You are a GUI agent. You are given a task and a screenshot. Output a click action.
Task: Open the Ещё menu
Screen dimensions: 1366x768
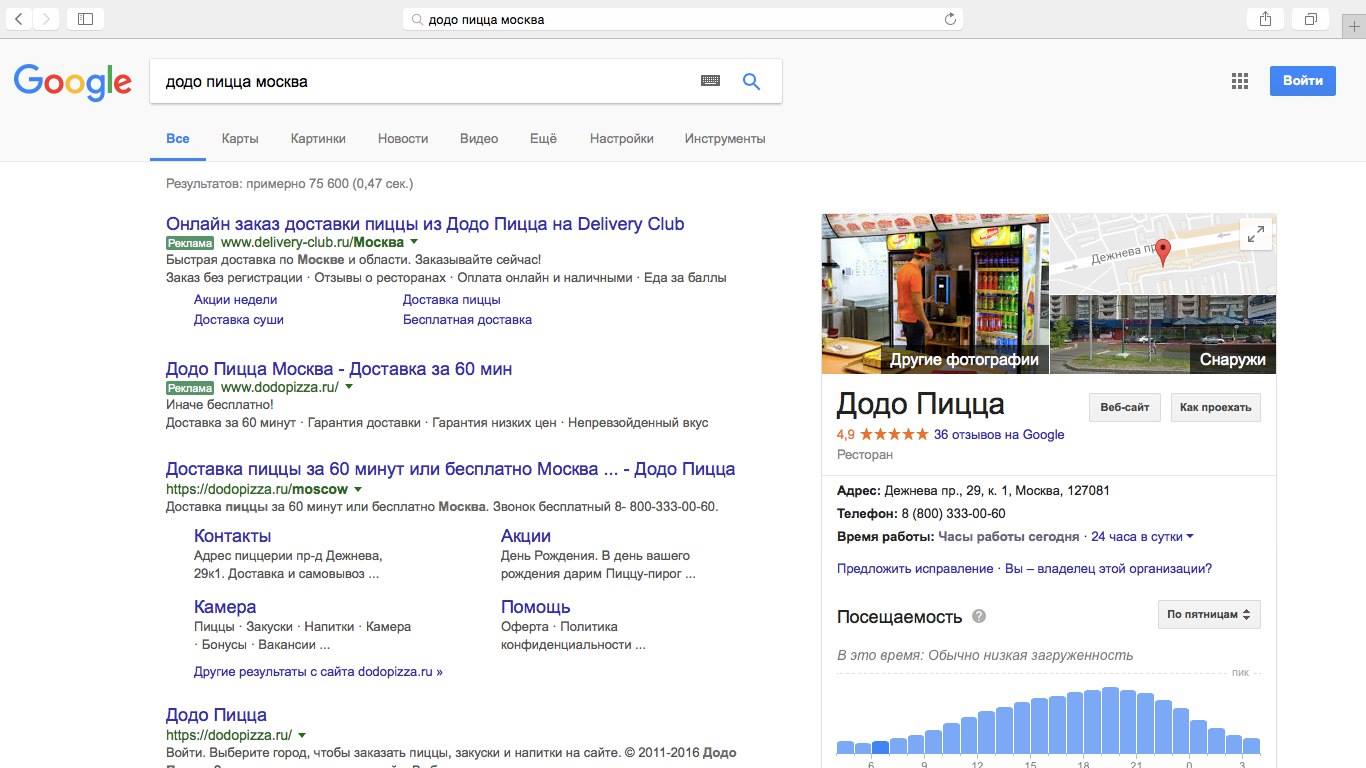[543, 139]
